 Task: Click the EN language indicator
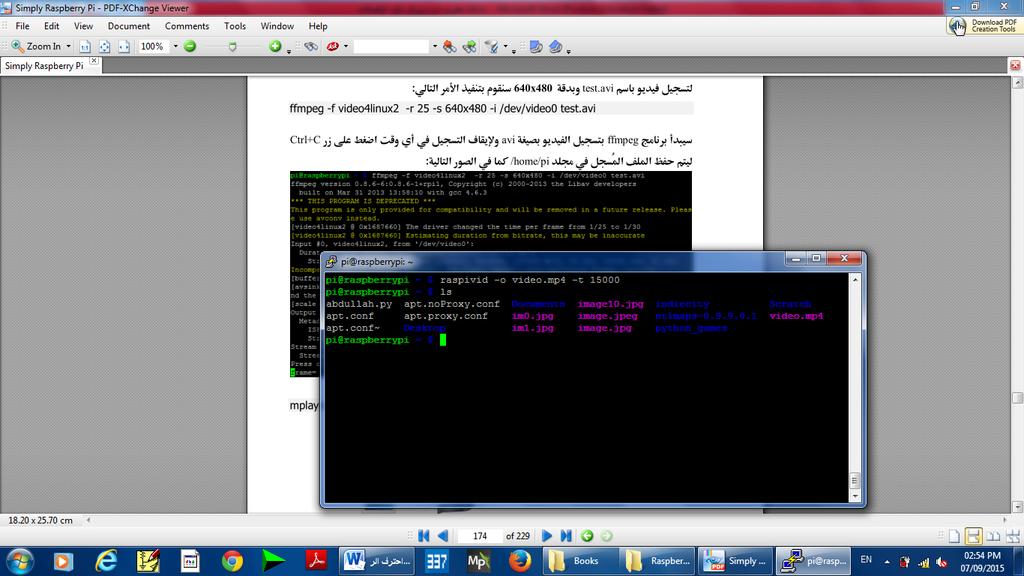click(866, 560)
